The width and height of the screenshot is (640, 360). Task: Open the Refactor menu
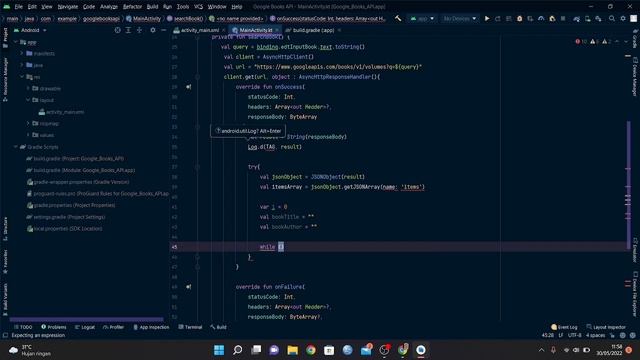(x=132, y=7)
